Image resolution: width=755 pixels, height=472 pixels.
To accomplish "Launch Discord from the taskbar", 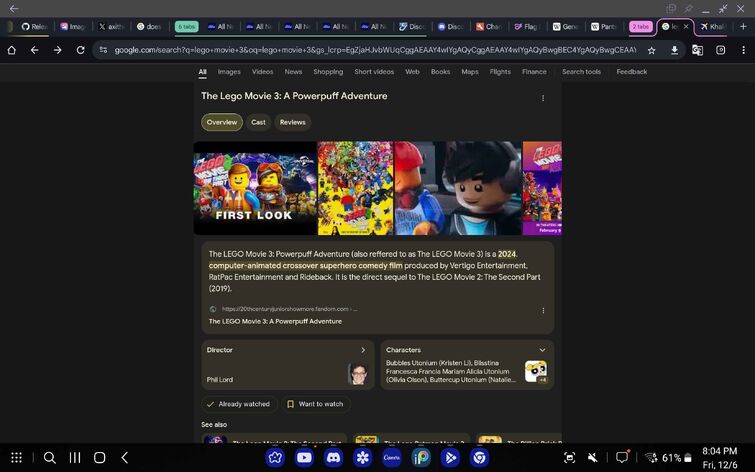I will point(333,458).
